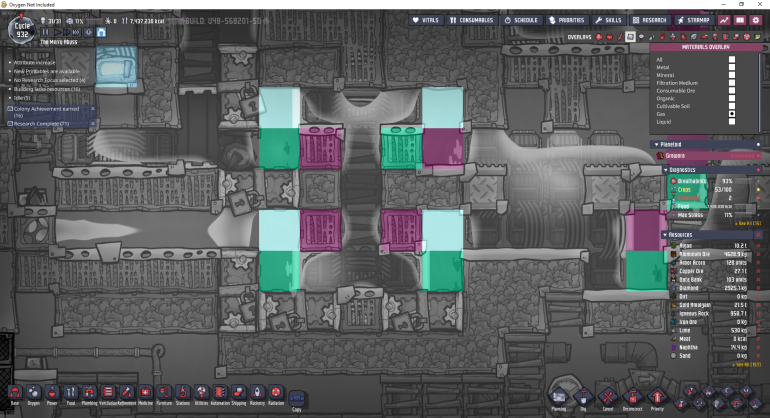The height and width of the screenshot is (418, 770).
Task: Open the Medicine build category
Action: click(145, 394)
